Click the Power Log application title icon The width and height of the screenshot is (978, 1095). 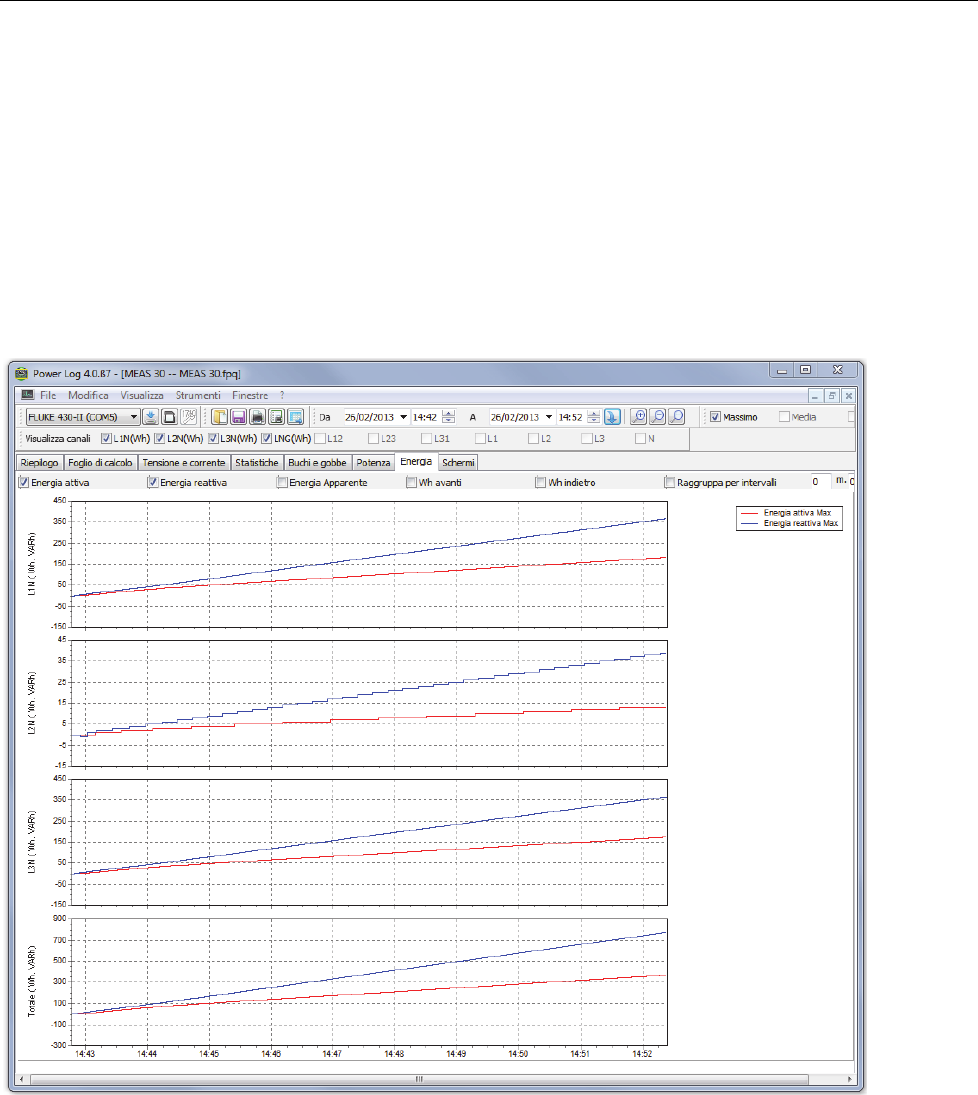click(x=22, y=373)
